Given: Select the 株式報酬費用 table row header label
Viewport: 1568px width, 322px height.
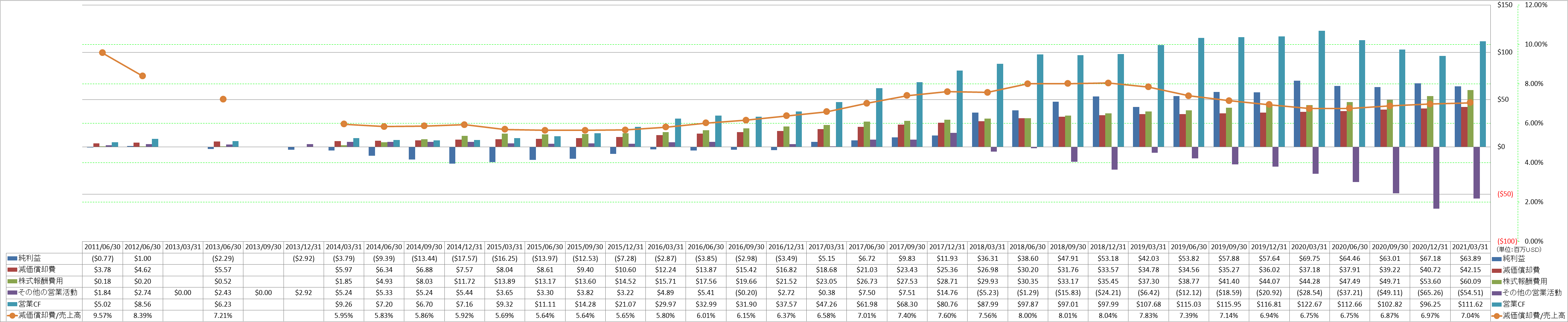Looking at the screenshot, I should 41,281.
